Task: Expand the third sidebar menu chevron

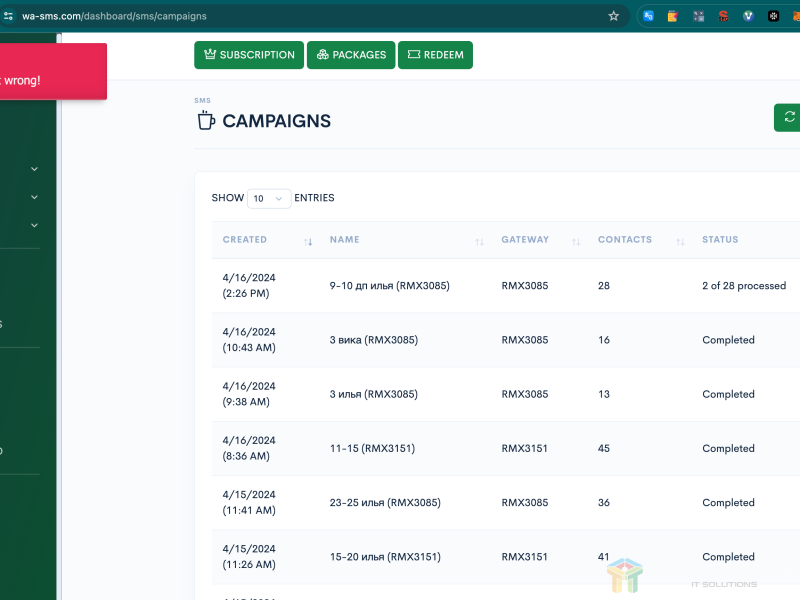Action: coord(34,225)
